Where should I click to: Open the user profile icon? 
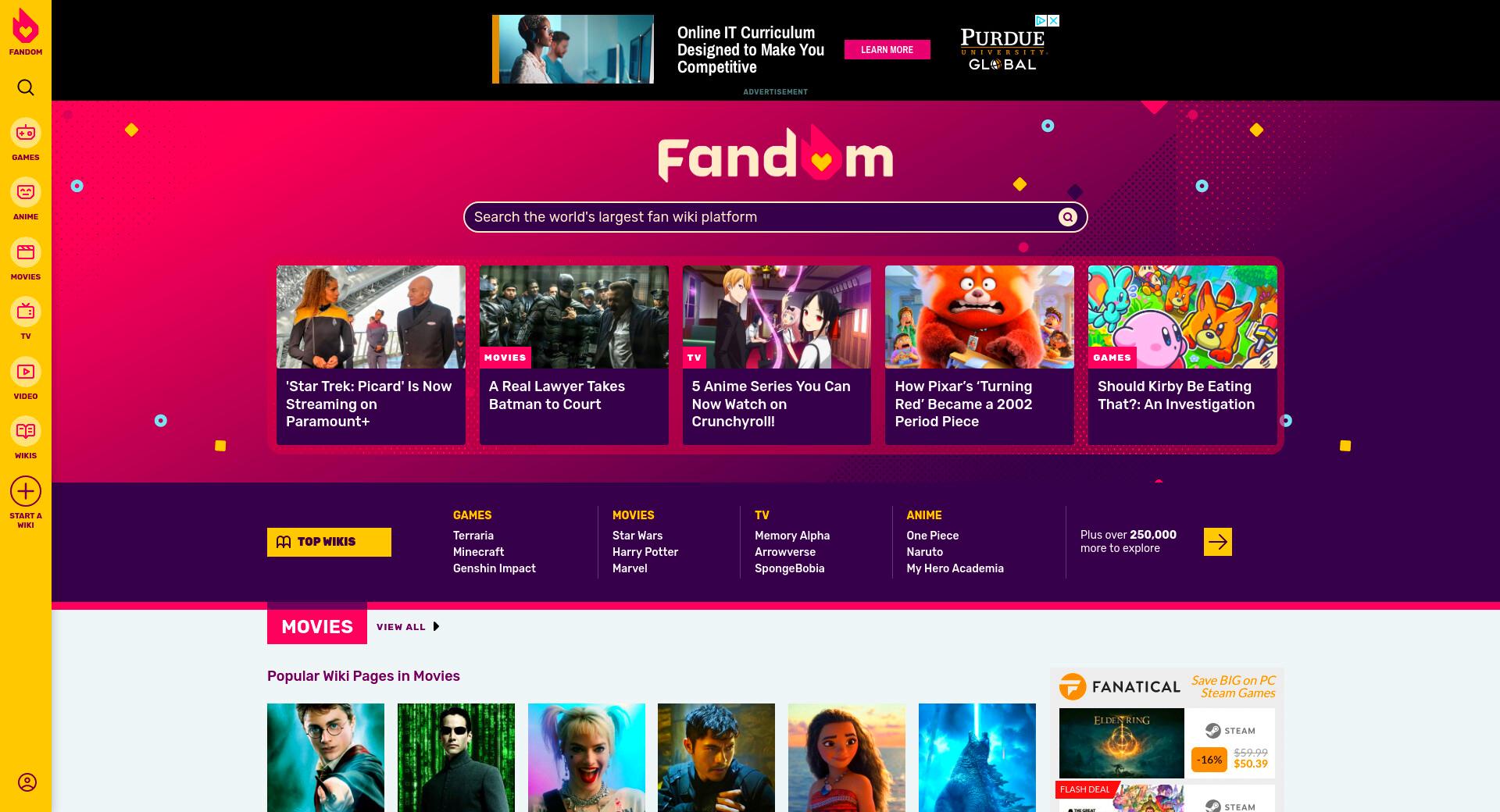pos(27,782)
